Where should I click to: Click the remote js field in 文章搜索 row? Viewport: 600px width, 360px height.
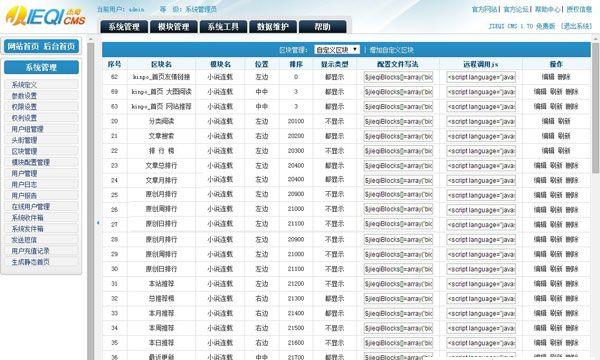point(481,136)
